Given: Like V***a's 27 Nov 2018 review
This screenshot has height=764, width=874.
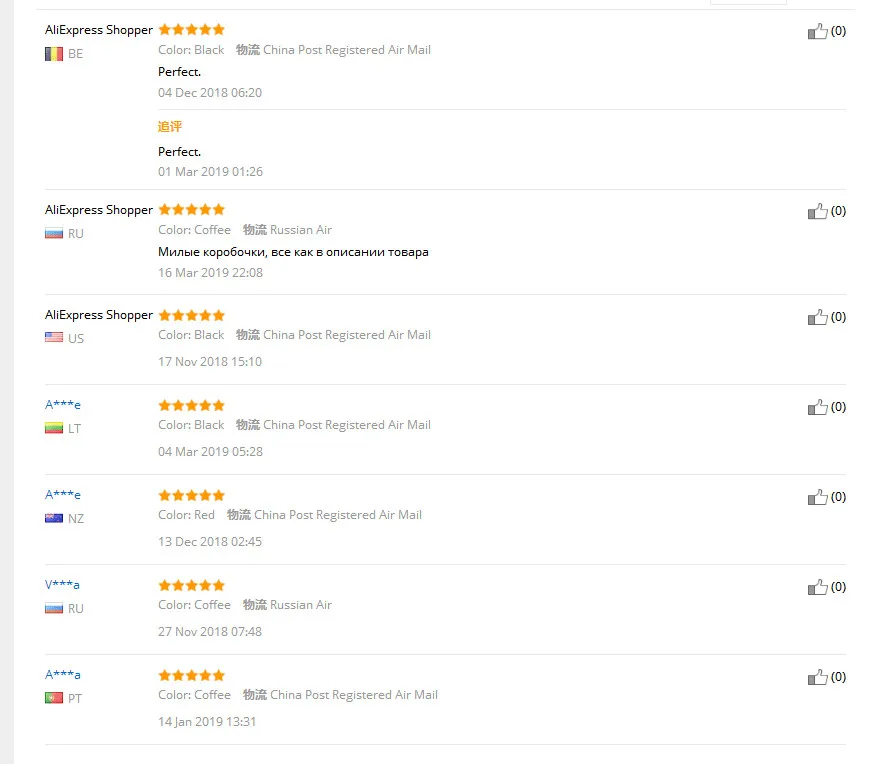Looking at the screenshot, I should coord(817,587).
